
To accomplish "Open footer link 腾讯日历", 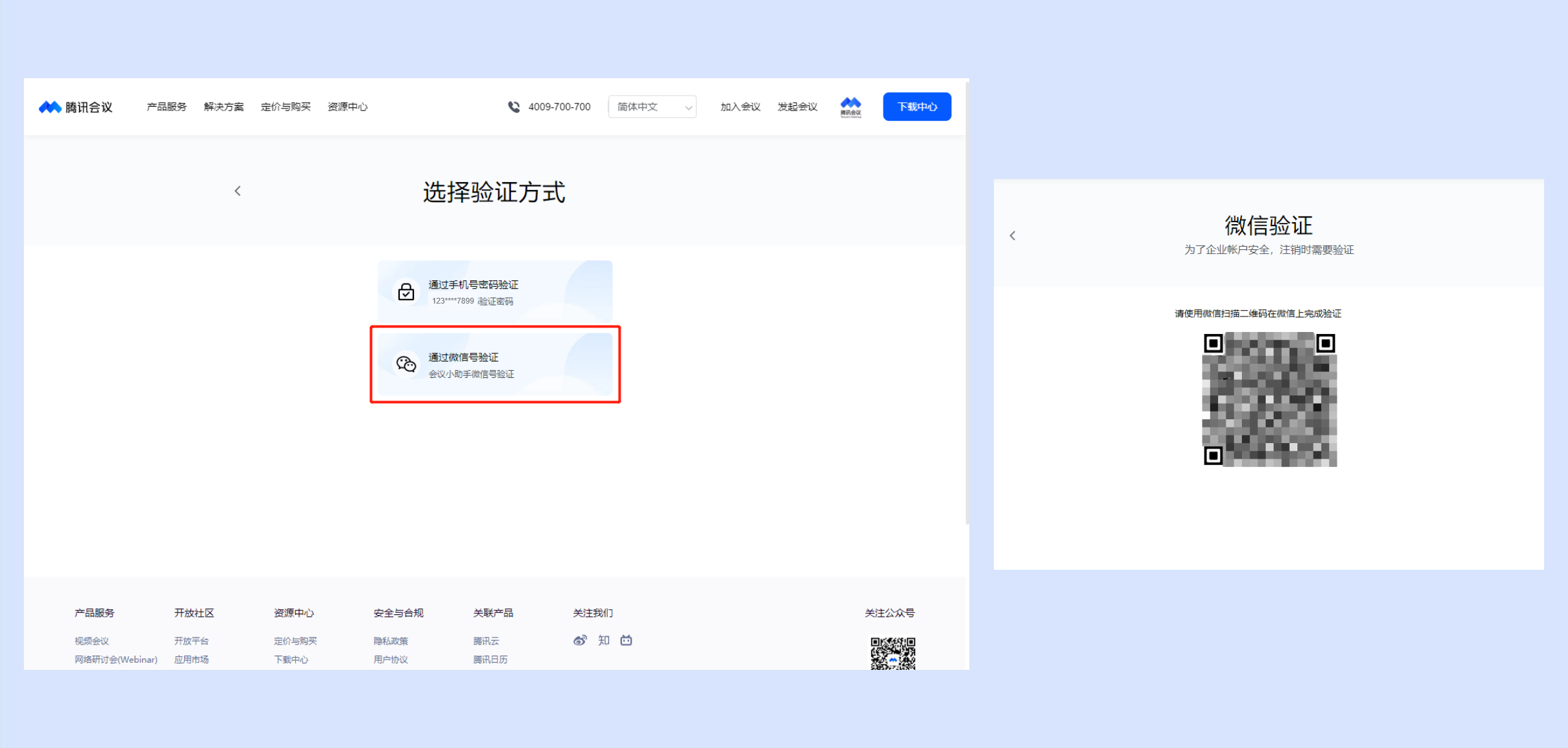I will pos(490,660).
